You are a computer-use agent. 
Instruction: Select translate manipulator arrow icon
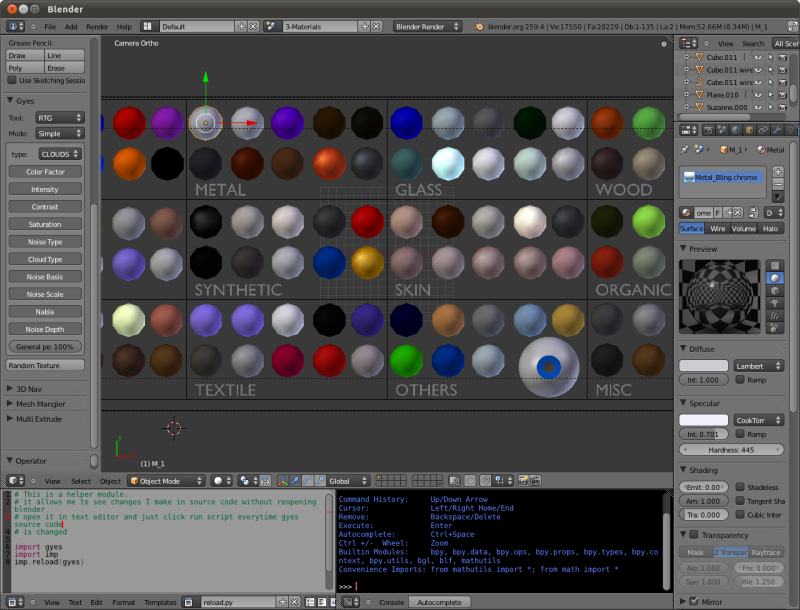coord(295,480)
